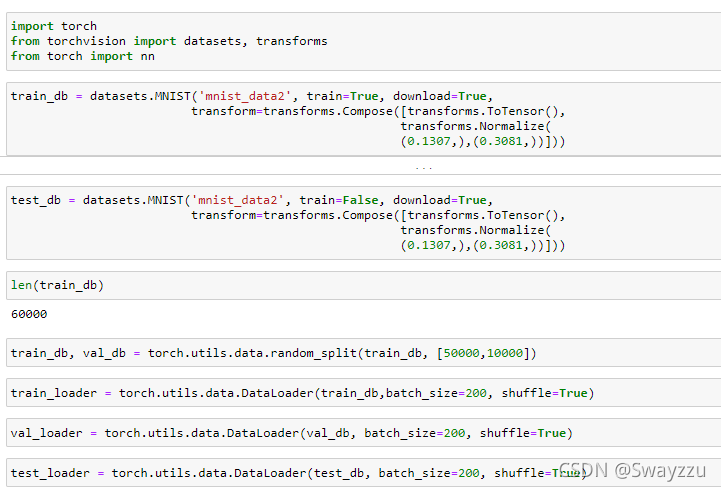This screenshot has width=721, height=491.
Task: Click 'transforms.Normalize(' in test_db cell
Action: click(476, 230)
